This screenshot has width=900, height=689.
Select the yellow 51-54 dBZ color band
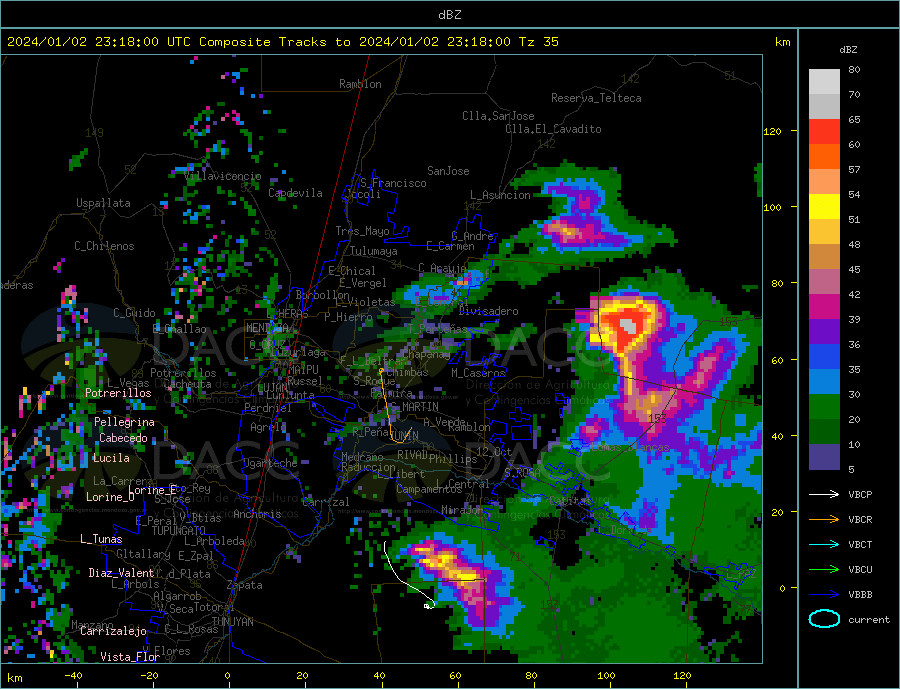coord(824,207)
